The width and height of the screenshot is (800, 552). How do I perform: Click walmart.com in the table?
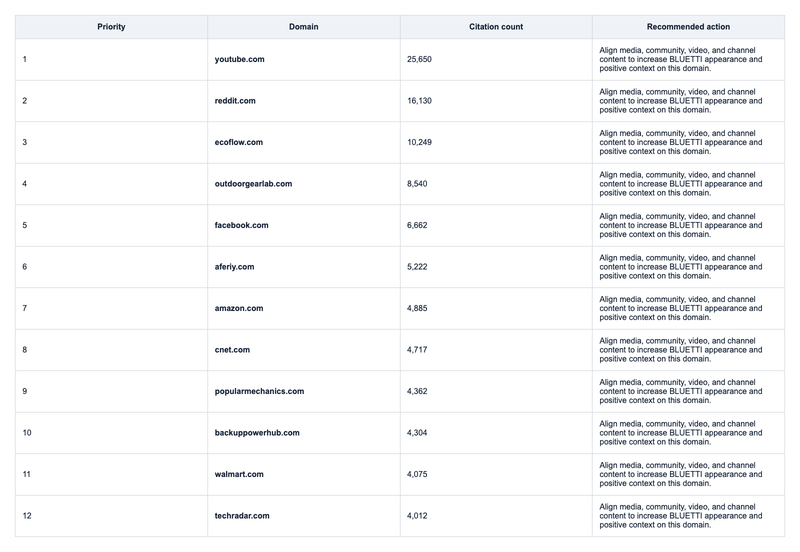click(x=239, y=474)
